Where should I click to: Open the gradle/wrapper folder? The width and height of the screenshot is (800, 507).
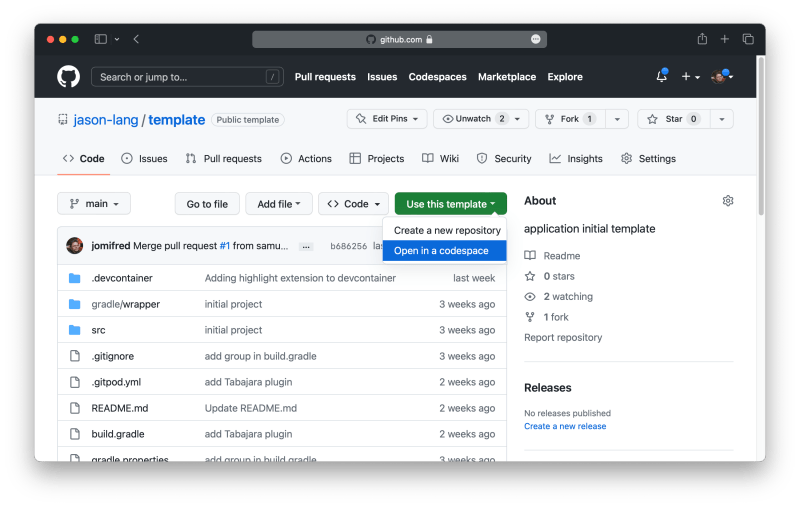pyautogui.click(x=126, y=304)
